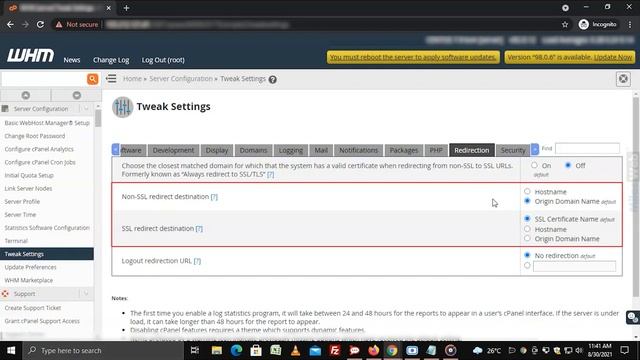The width and height of the screenshot is (640, 360).
Task: Open the Security tab
Action: [513, 150]
